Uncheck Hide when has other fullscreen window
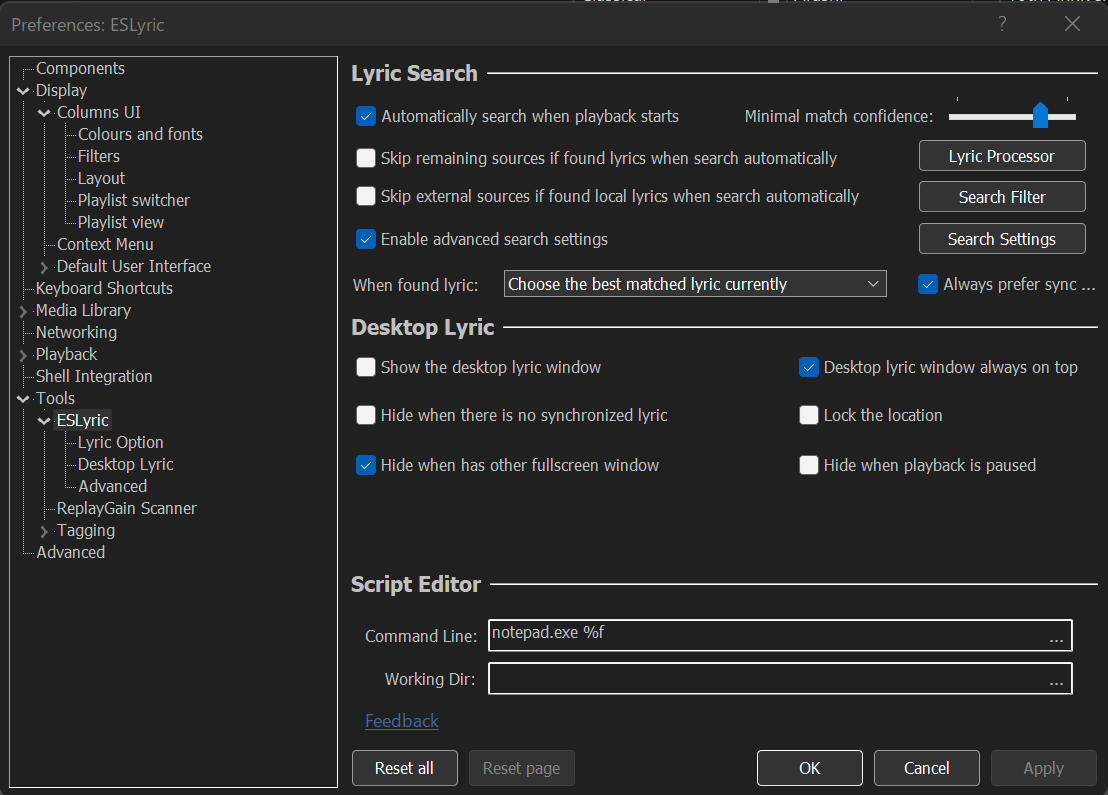The width and height of the screenshot is (1108, 795). 366,465
